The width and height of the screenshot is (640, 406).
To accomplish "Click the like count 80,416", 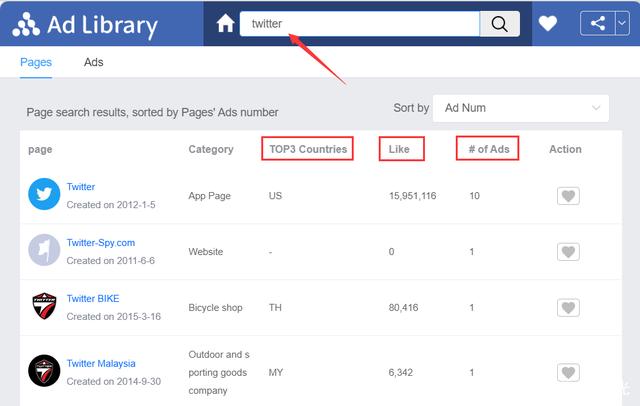I will click(x=403, y=308).
